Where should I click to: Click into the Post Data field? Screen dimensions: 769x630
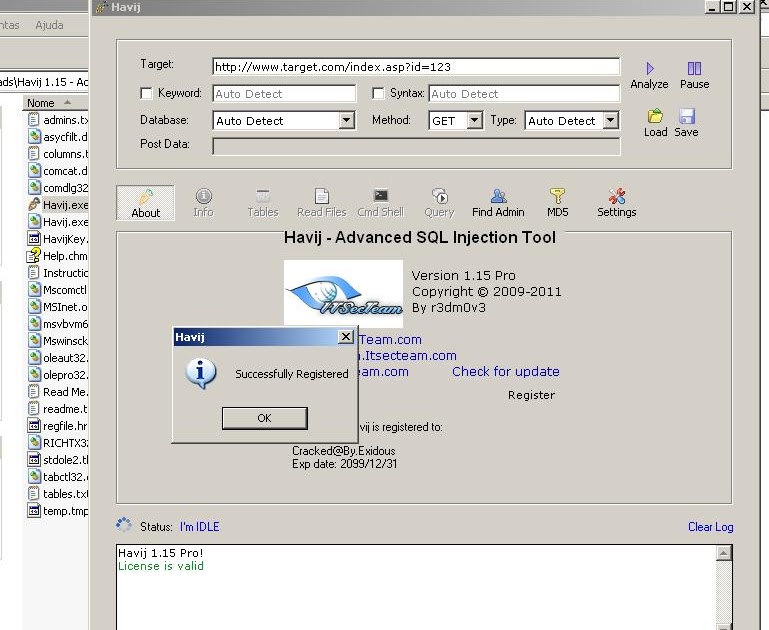[416, 146]
